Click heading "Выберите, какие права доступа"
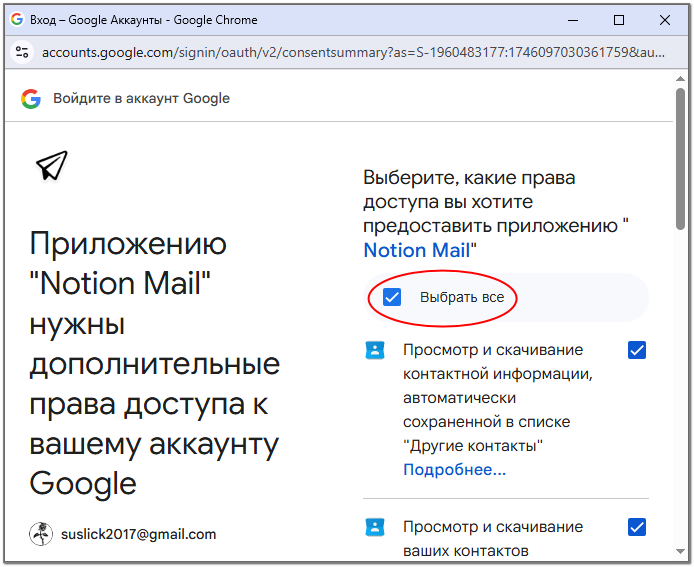Image resolution: width=694 pixels, height=567 pixels. (496, 214)
